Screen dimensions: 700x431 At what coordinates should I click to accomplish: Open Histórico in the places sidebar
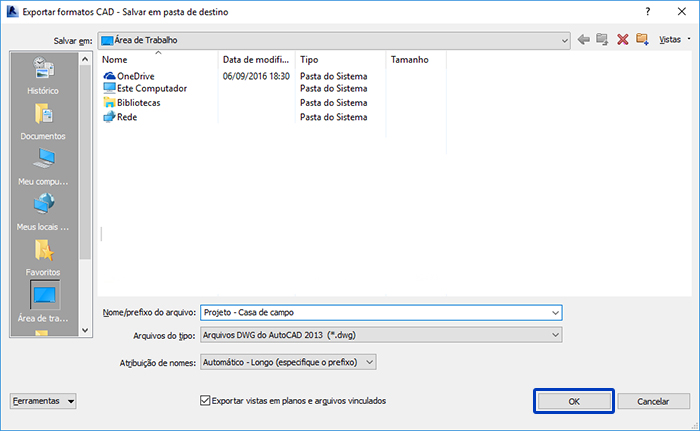click(x=43, y=75)
